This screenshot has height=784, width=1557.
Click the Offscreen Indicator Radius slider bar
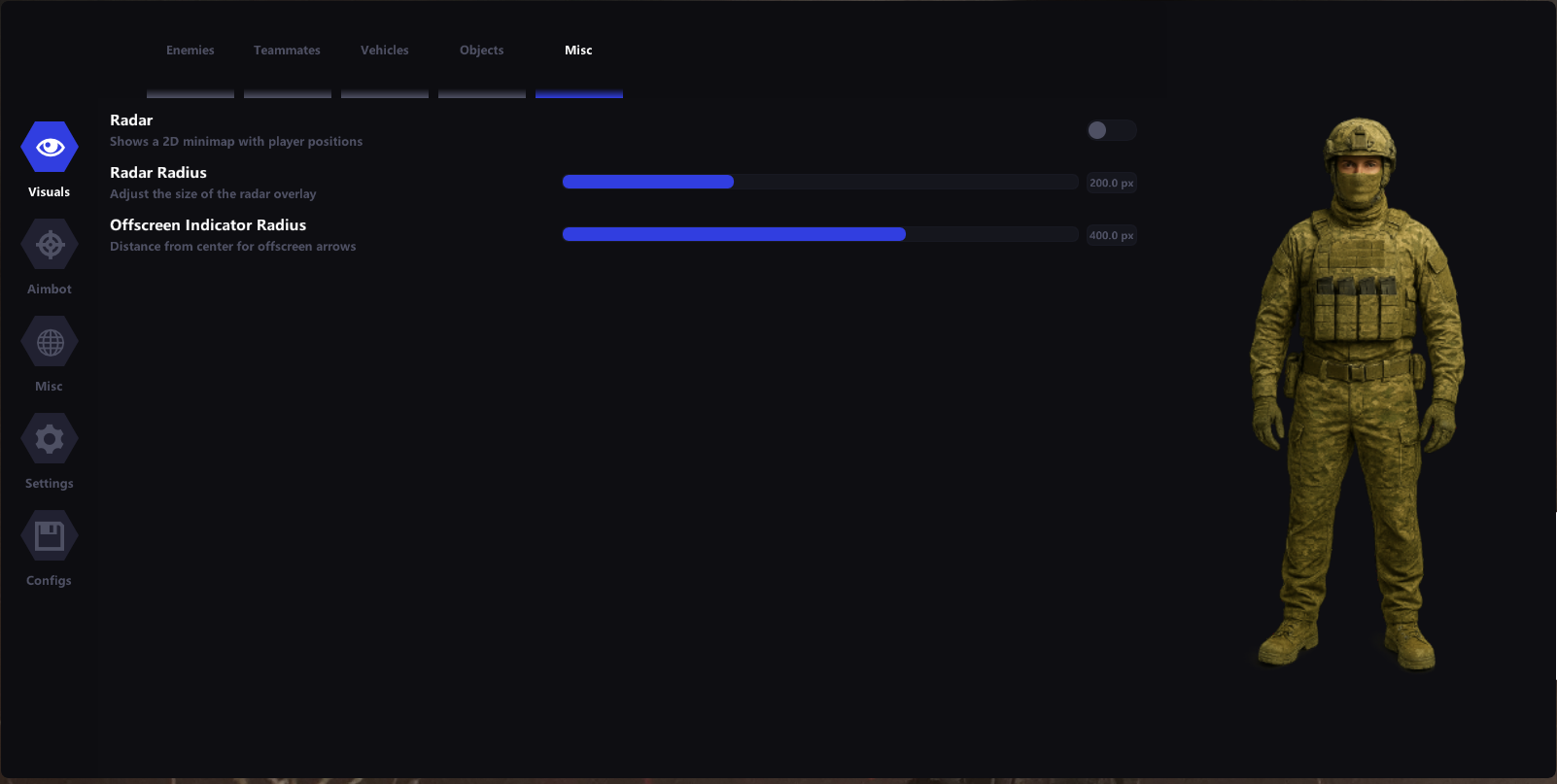734,234
